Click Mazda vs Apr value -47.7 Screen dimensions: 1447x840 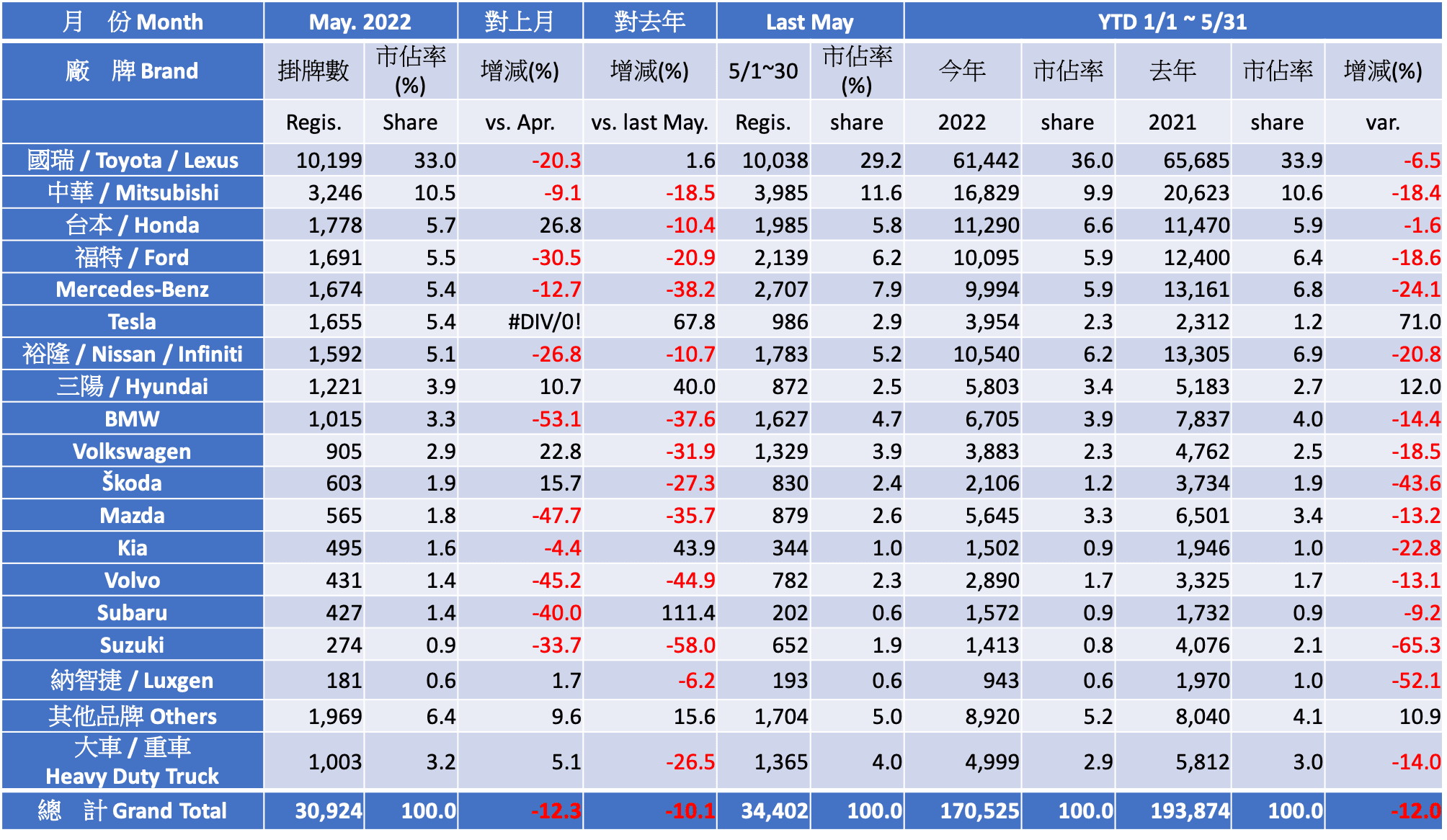[x=520, y=515]
